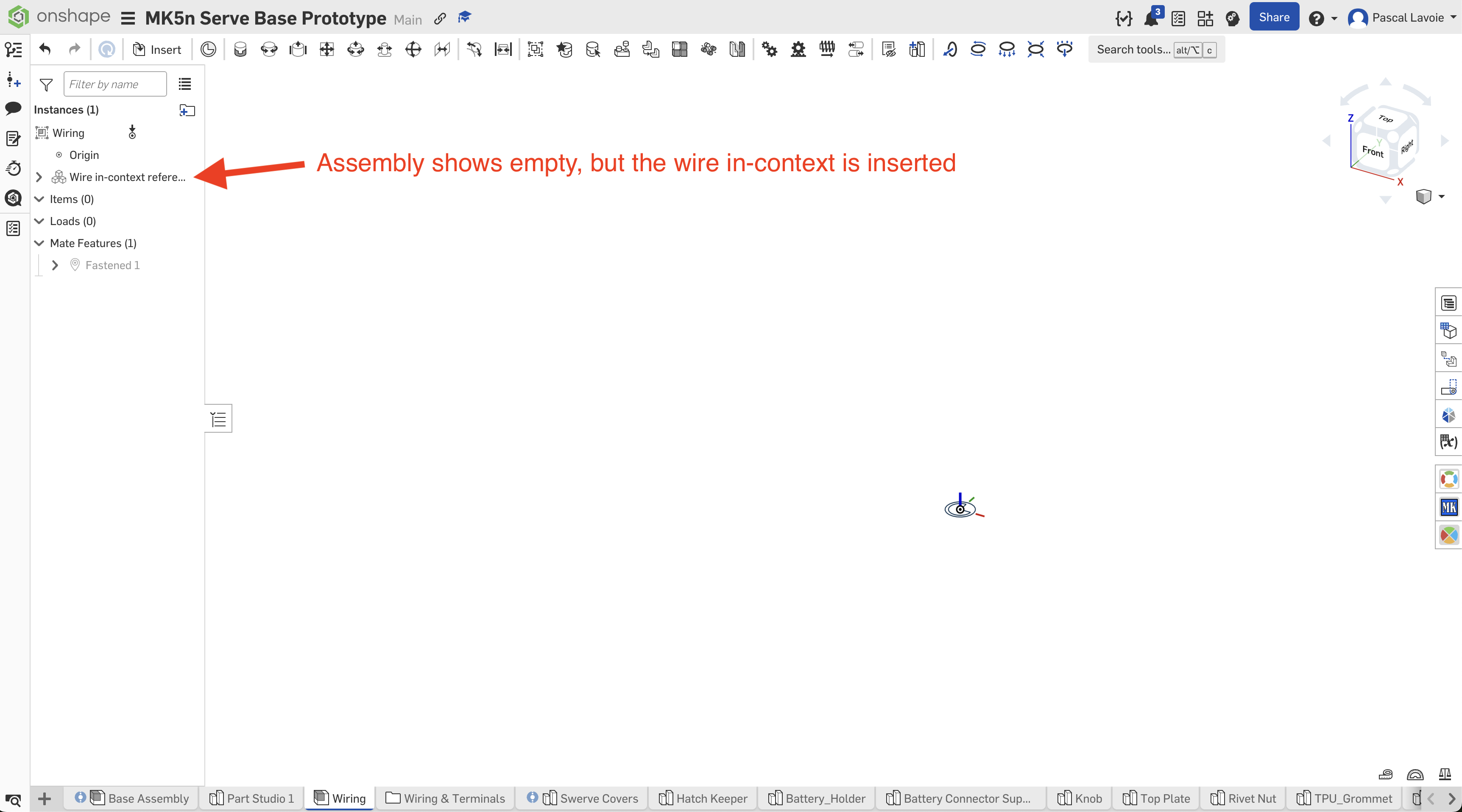
Task: Open view cube display dropdown
Action: [1442, 197]
